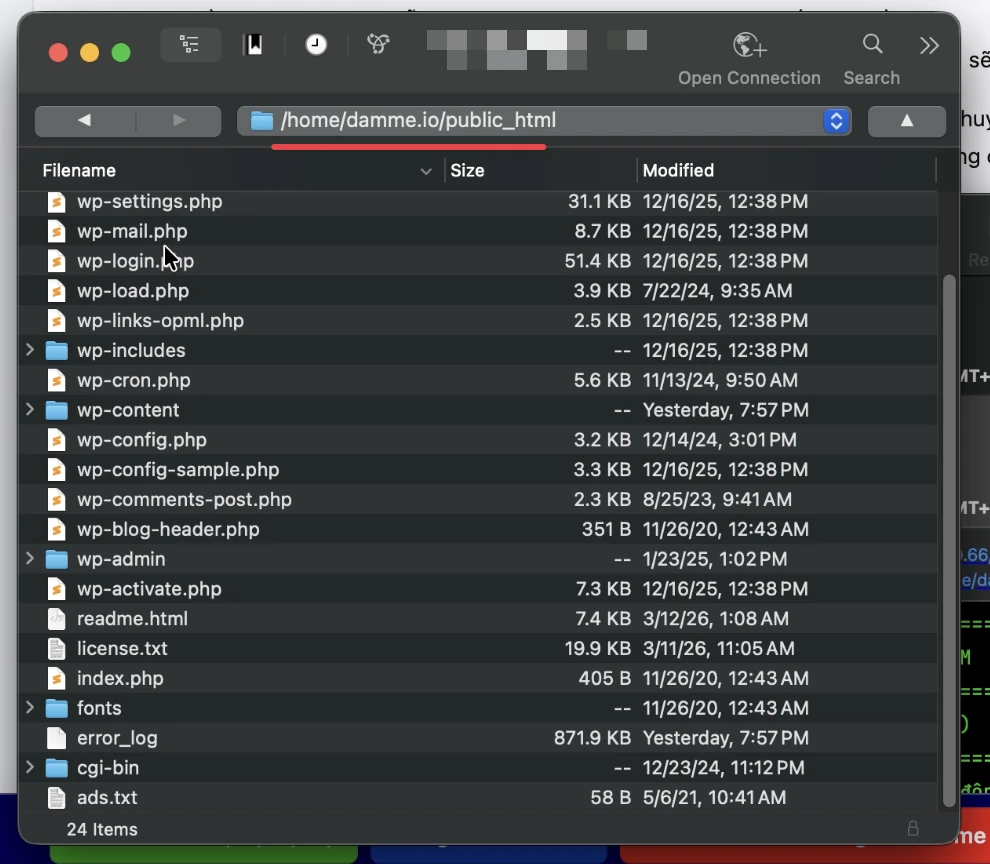Select the error_log filename

pos(117,738)
